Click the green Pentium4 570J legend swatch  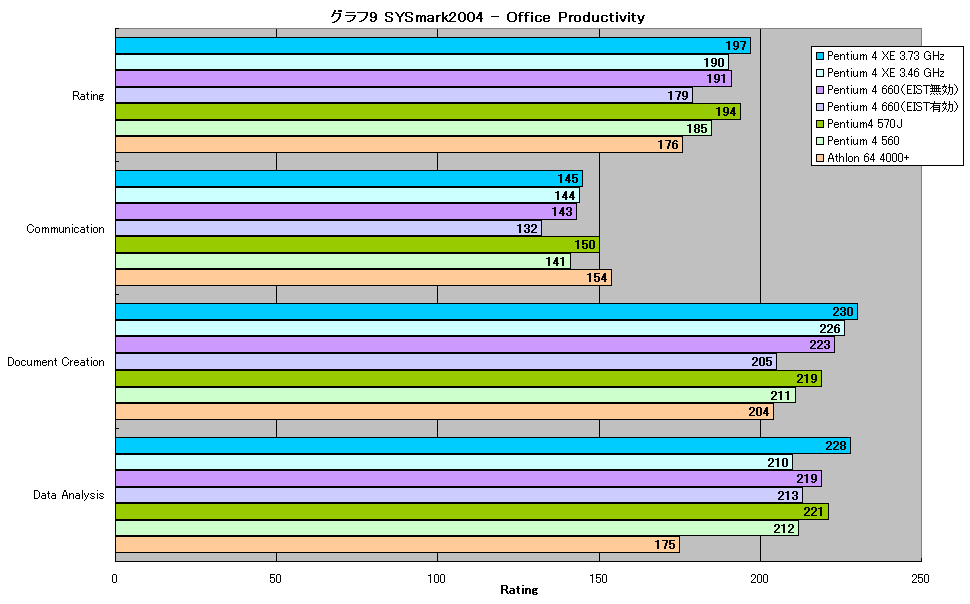click(820, 124)
